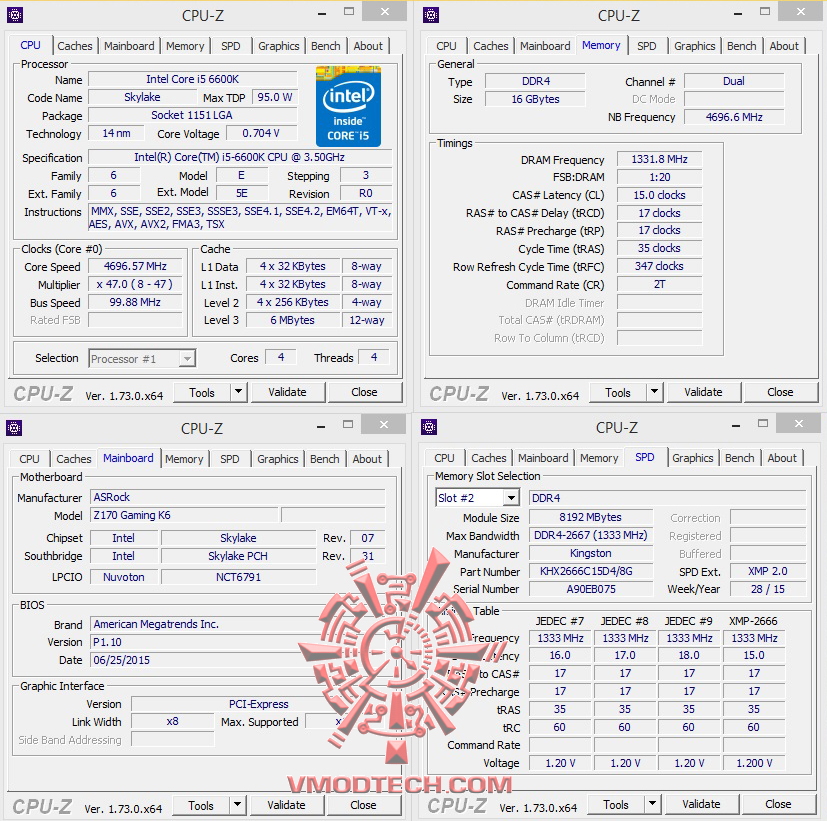Click the NB Frequency value 4696.6 MHz

click(734, 117)
